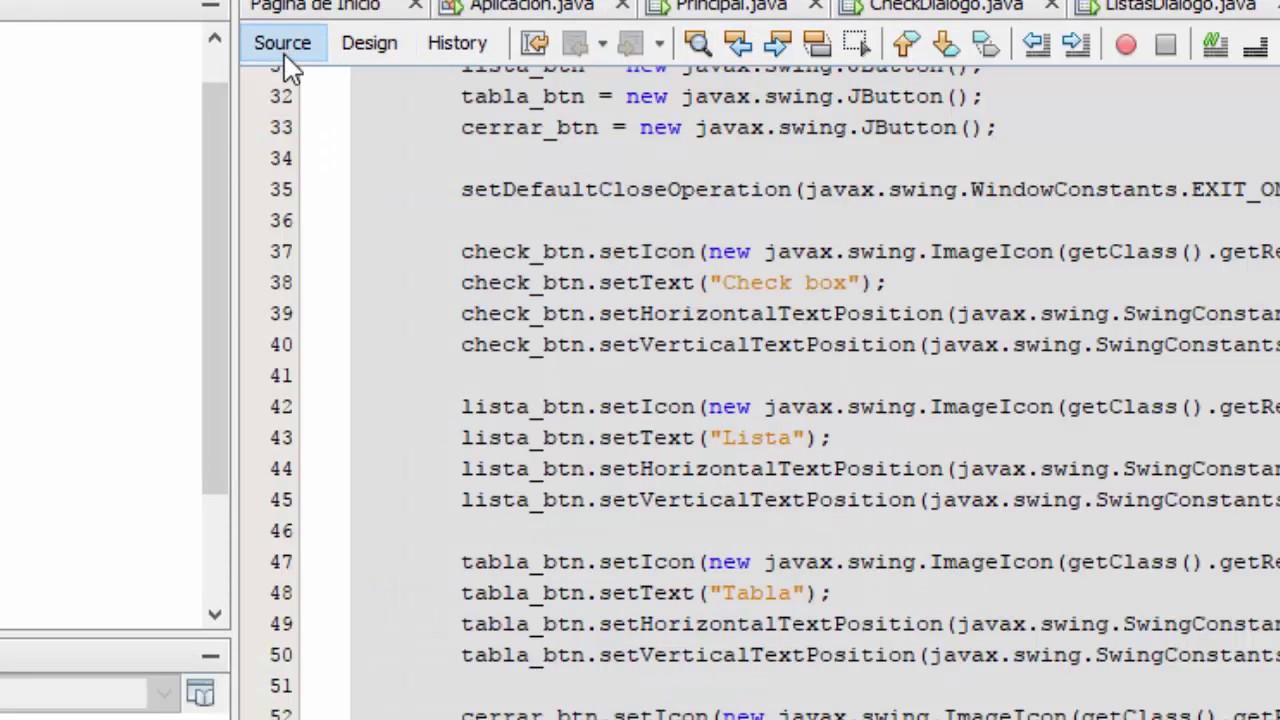Click line number 51 in gutter
1280x720 pixels.
pos(281,686)
